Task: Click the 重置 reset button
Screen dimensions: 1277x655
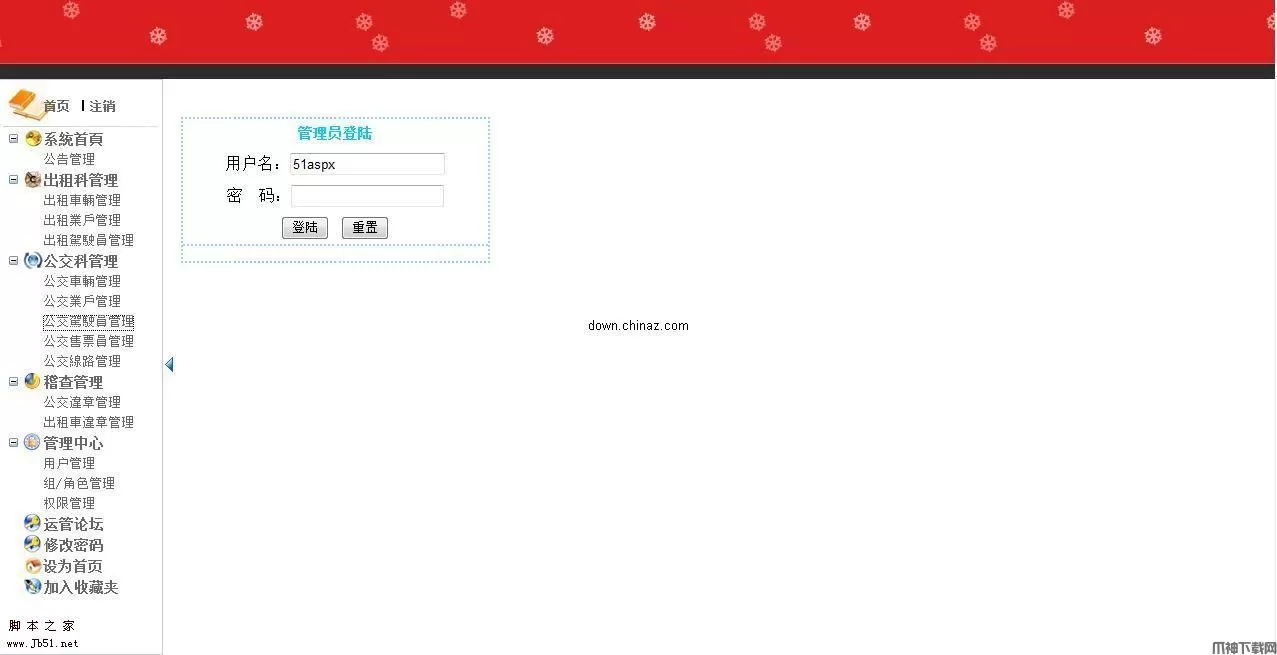Action: (x=365, y=228)
